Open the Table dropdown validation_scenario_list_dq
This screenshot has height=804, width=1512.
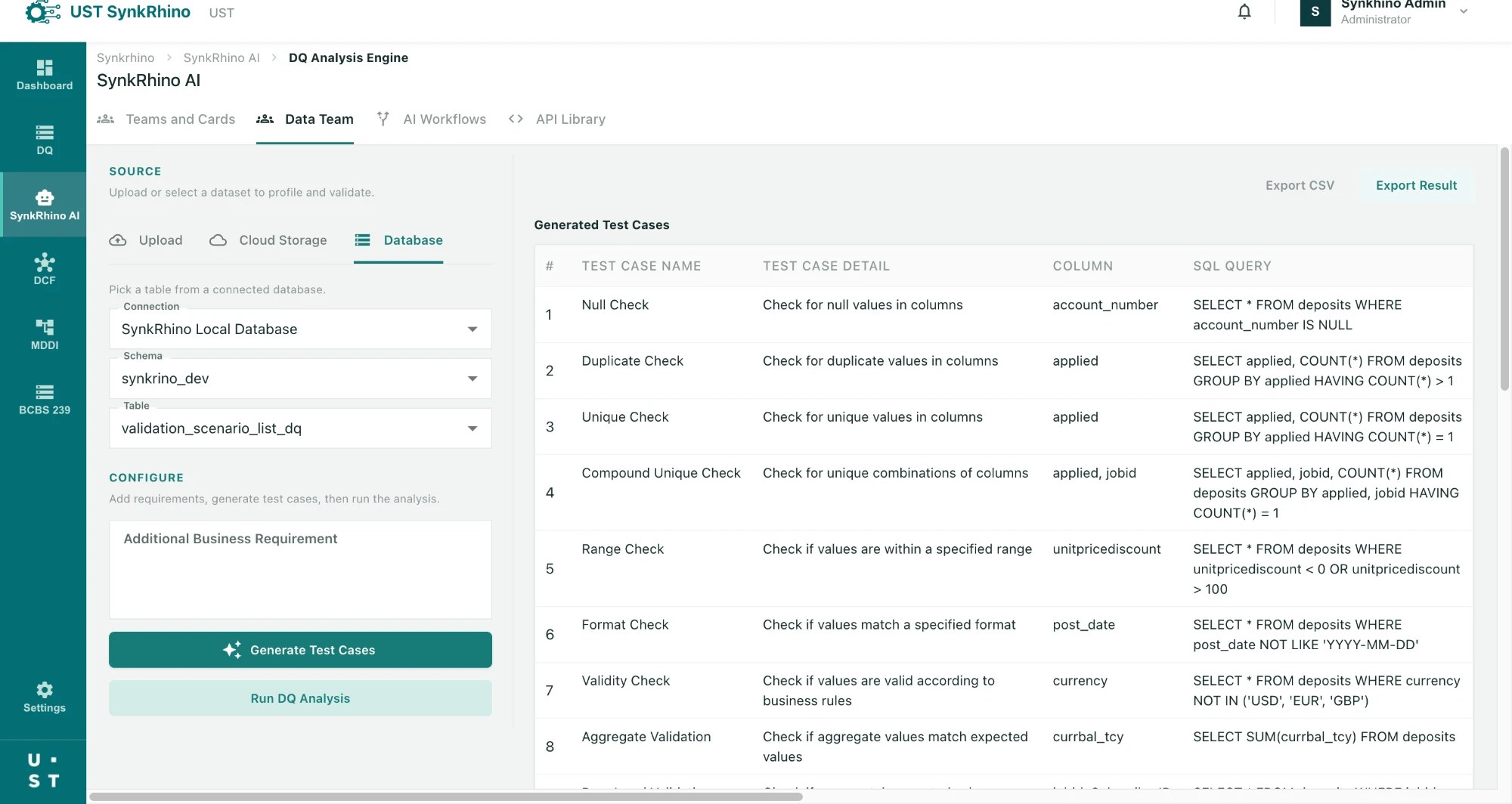(x=300, y=428)
